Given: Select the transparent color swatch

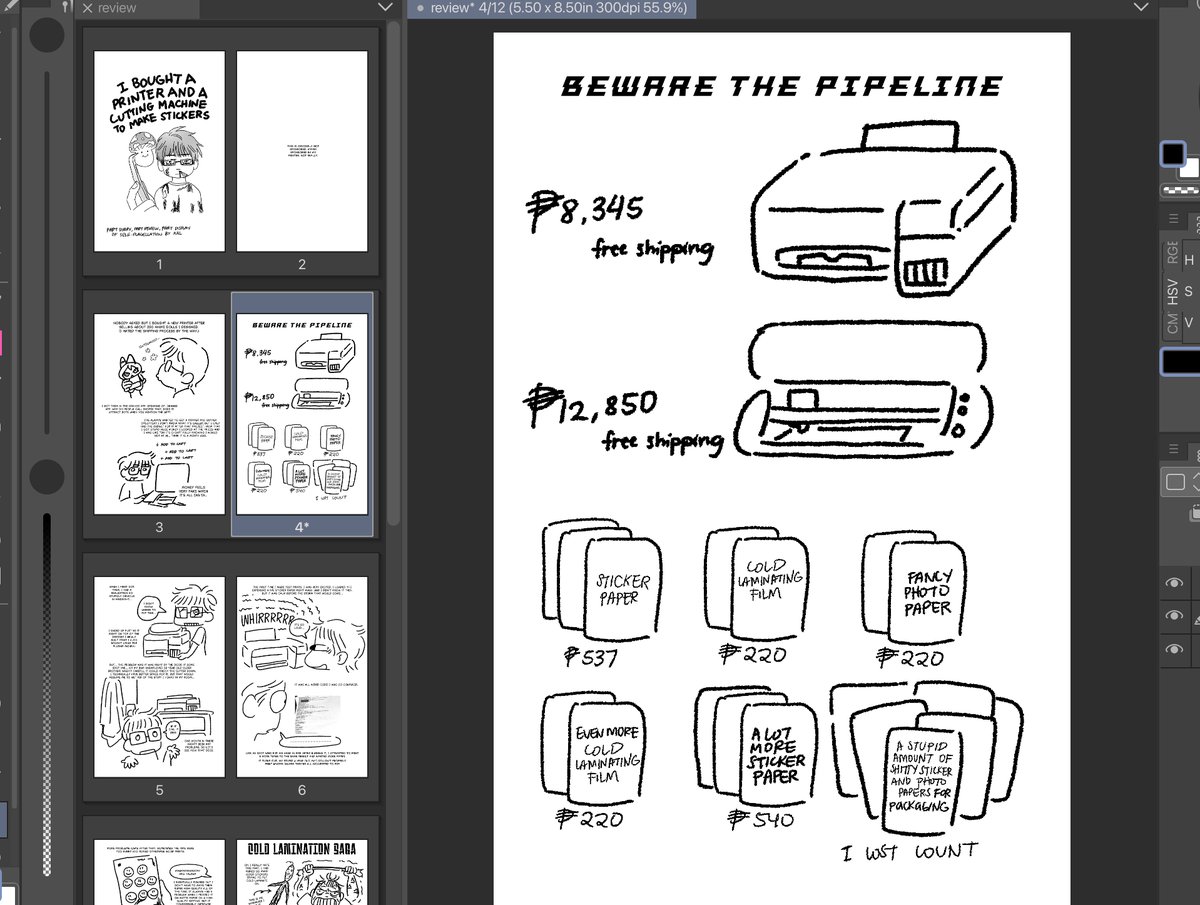Looking at the screenshot, I should 1179,190.
